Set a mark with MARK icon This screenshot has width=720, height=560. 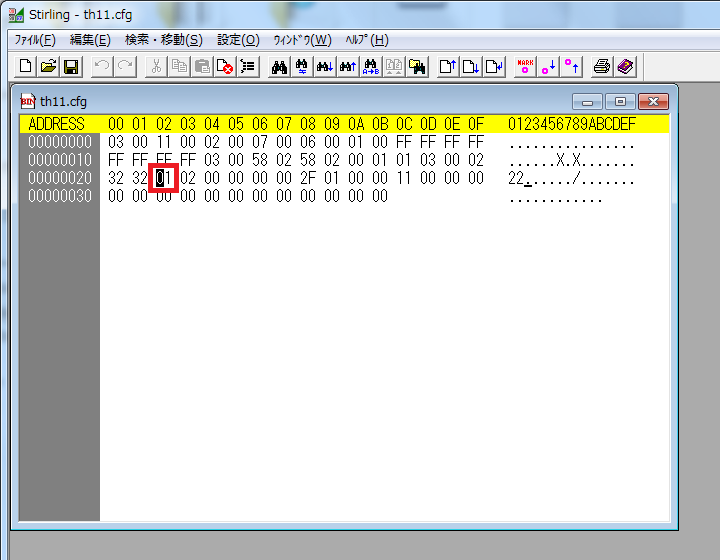tap(525, 67)
